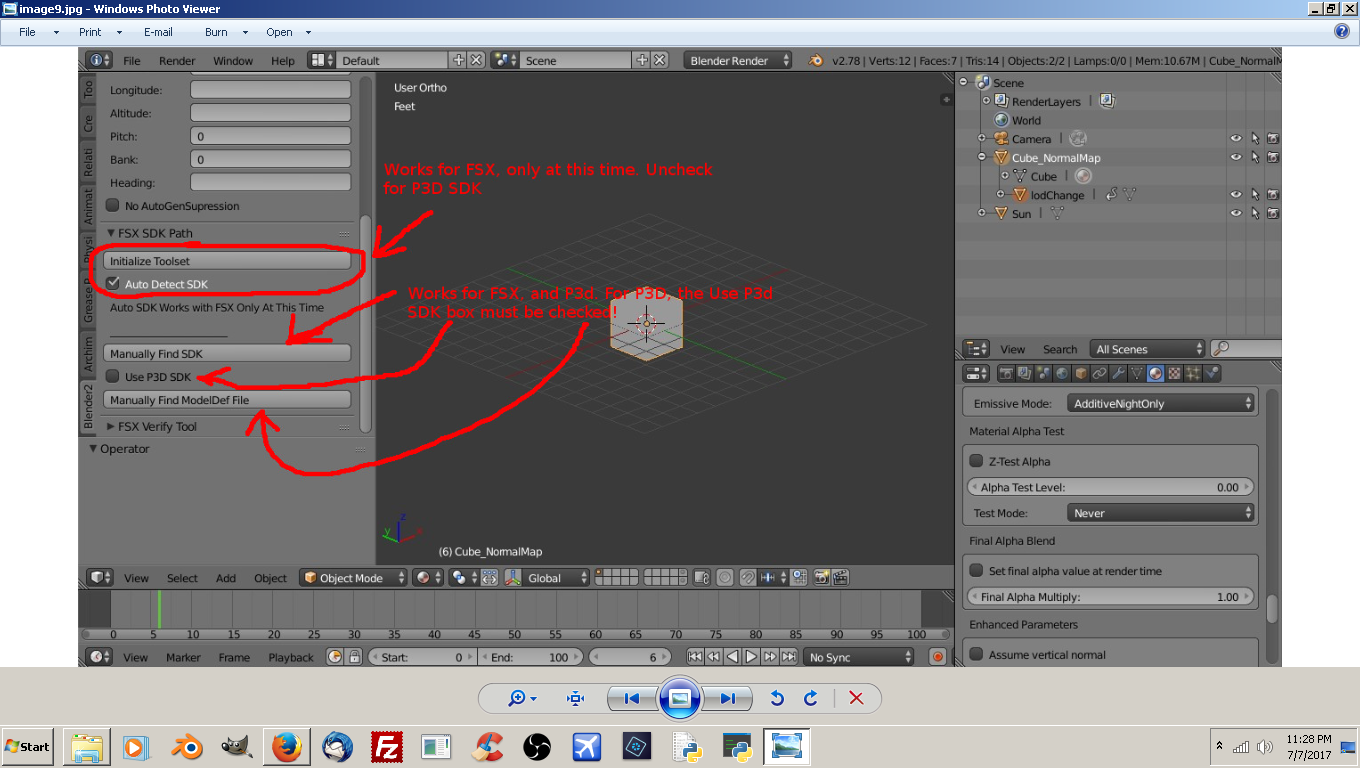Open the Modifiers wrench tab icon
This screenshot has height=768, width=1360.
[x=1118, y=373]
